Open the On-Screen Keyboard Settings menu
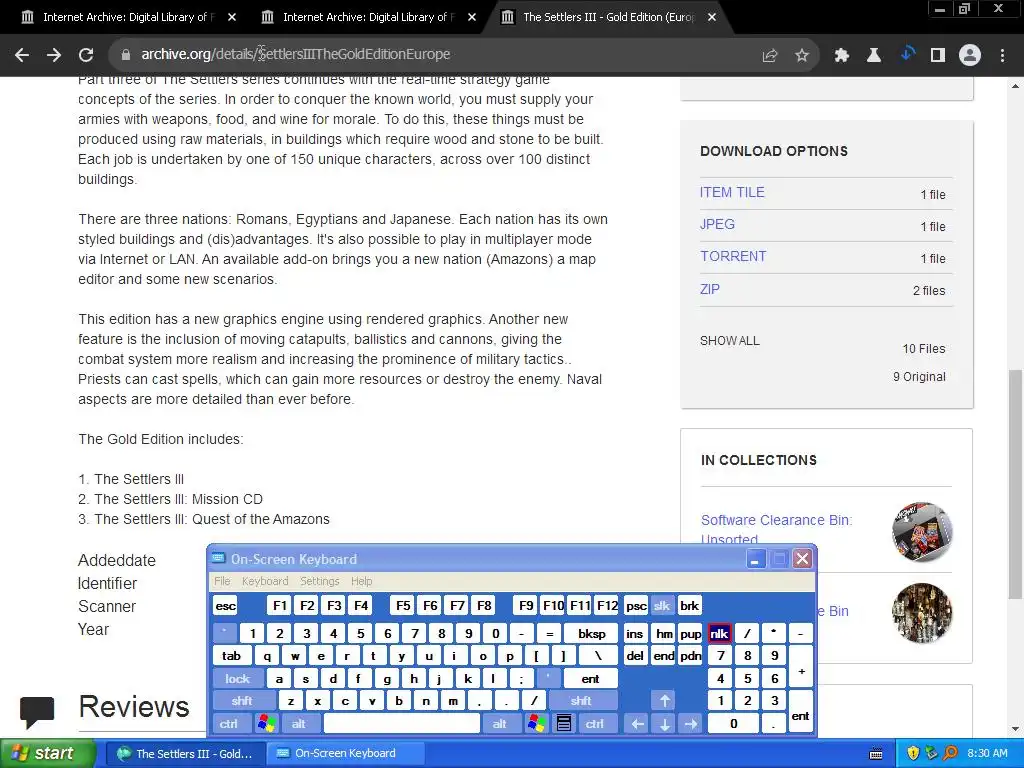This screenshot has width=1024, height=768. 319,581
